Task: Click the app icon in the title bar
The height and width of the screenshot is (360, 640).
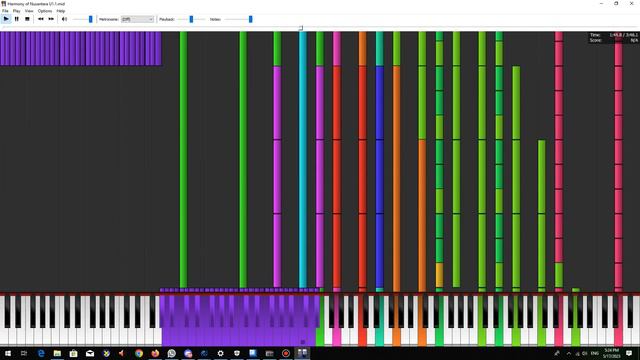Action: click(x=4, y=4)
